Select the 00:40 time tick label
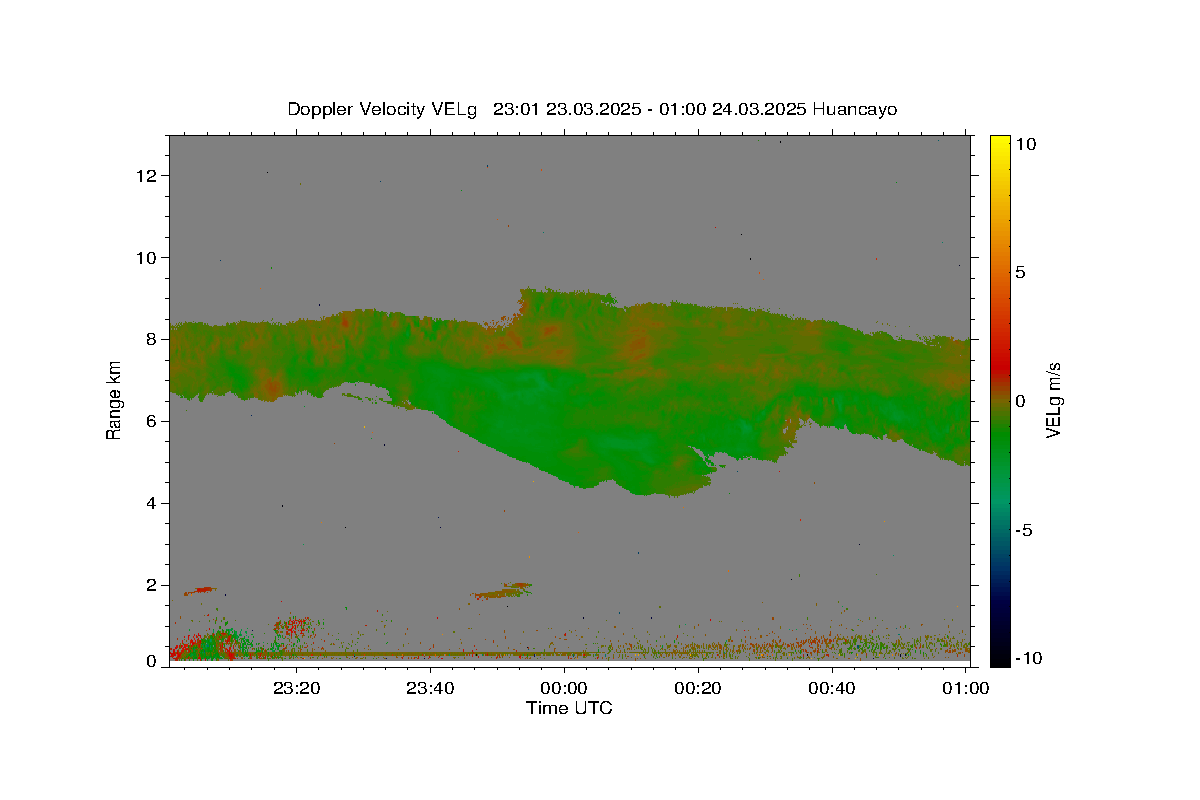Screen dimensions: 1200x800 tap(831, 688)
